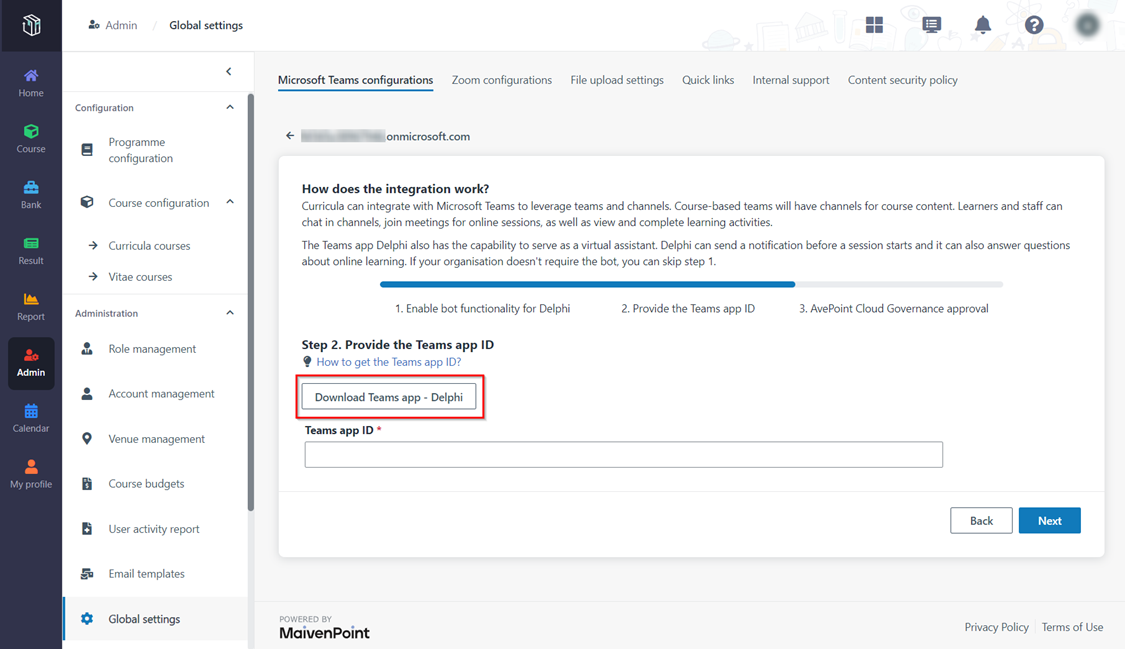Open Curricula courses menu item
The width and height of the screenshot is (1125, 649).
(x=149, y=245)
